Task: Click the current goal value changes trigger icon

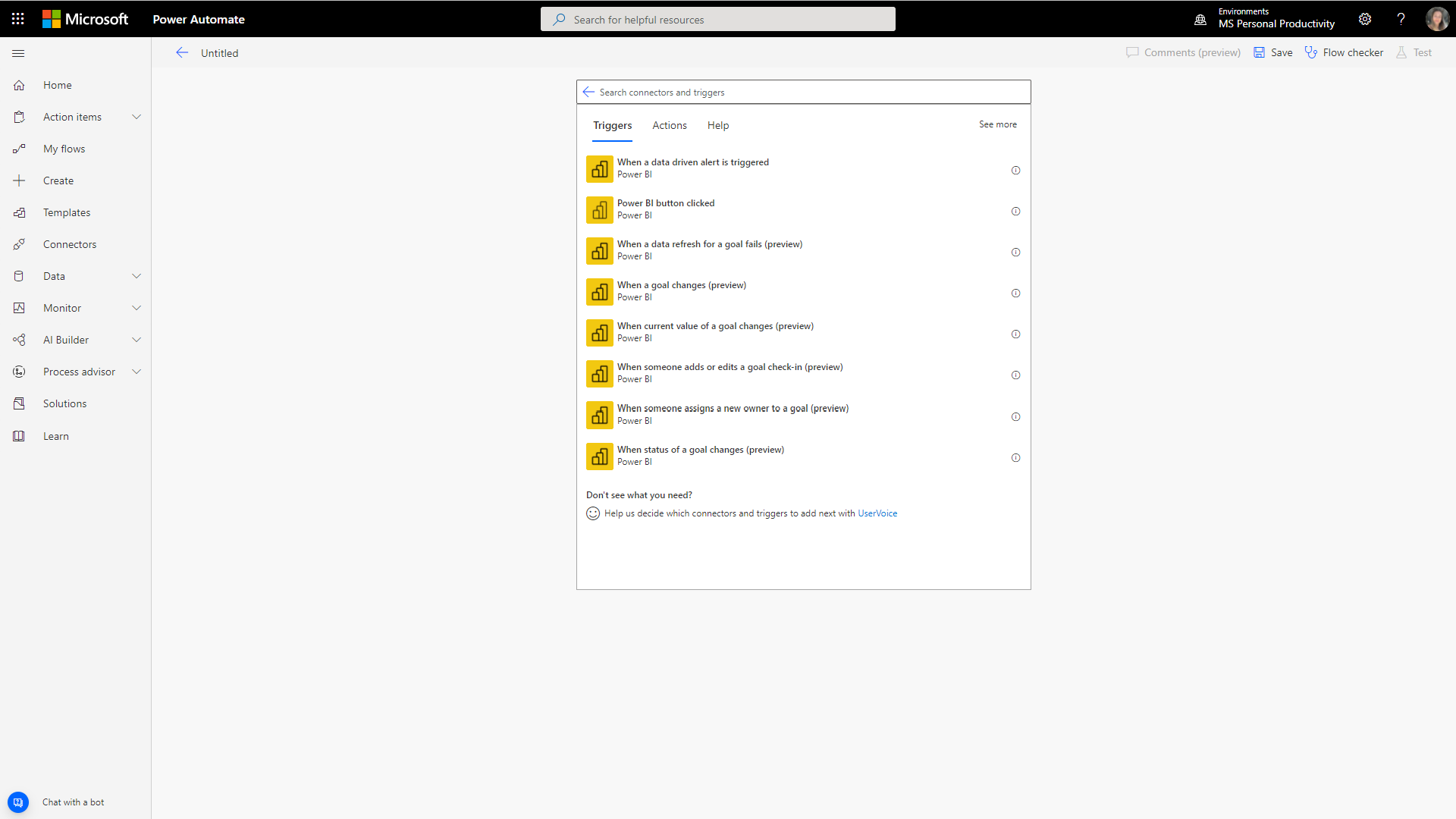Action: point(599,332)
